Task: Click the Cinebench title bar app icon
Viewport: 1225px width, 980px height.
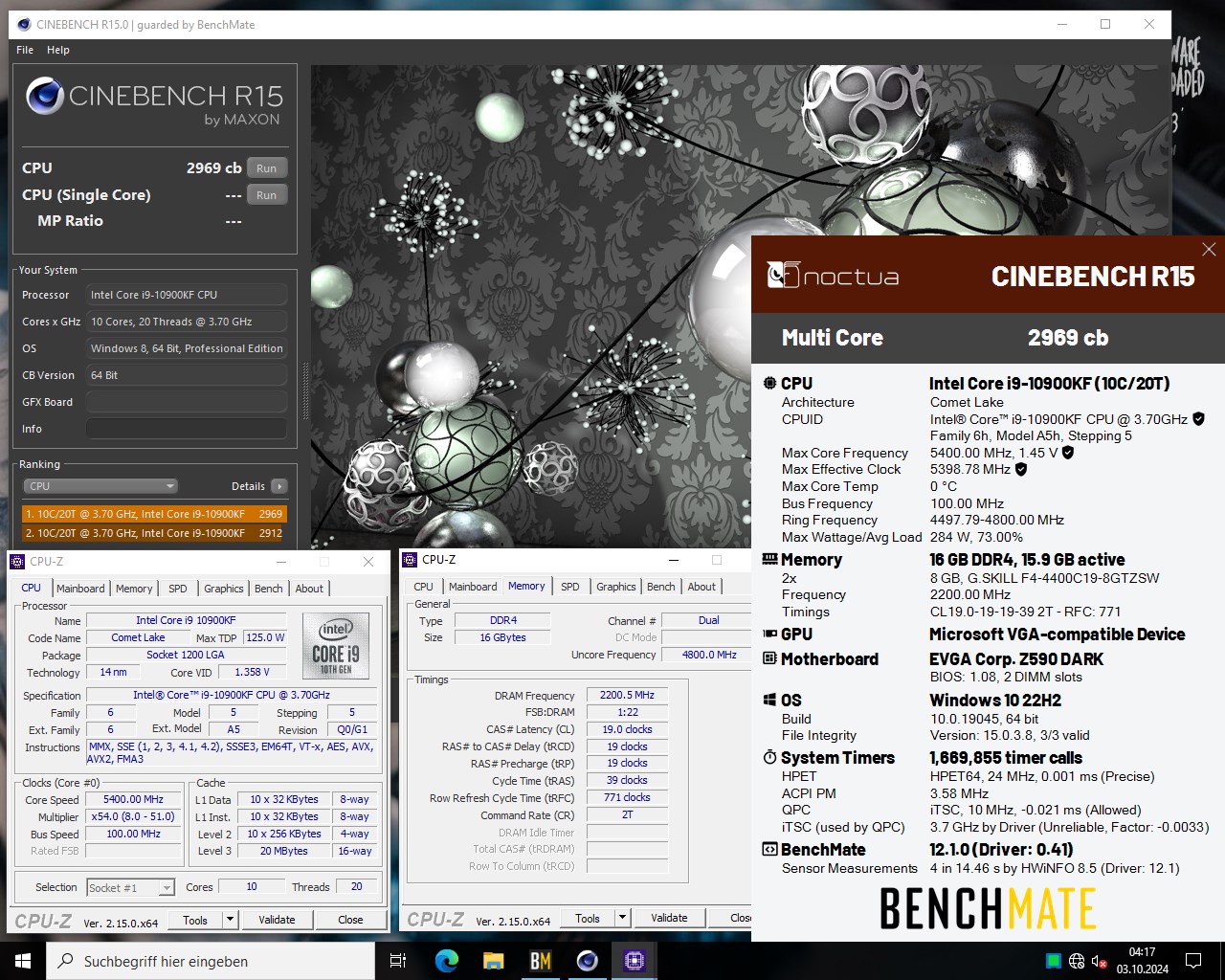Action: click(x=24, y=24)
